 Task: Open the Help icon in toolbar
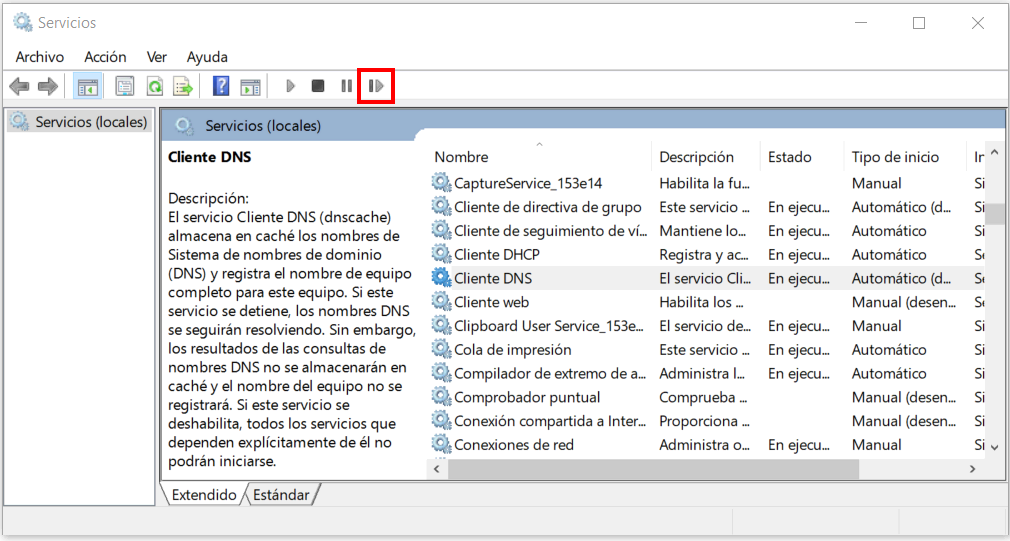pos(222,86)
